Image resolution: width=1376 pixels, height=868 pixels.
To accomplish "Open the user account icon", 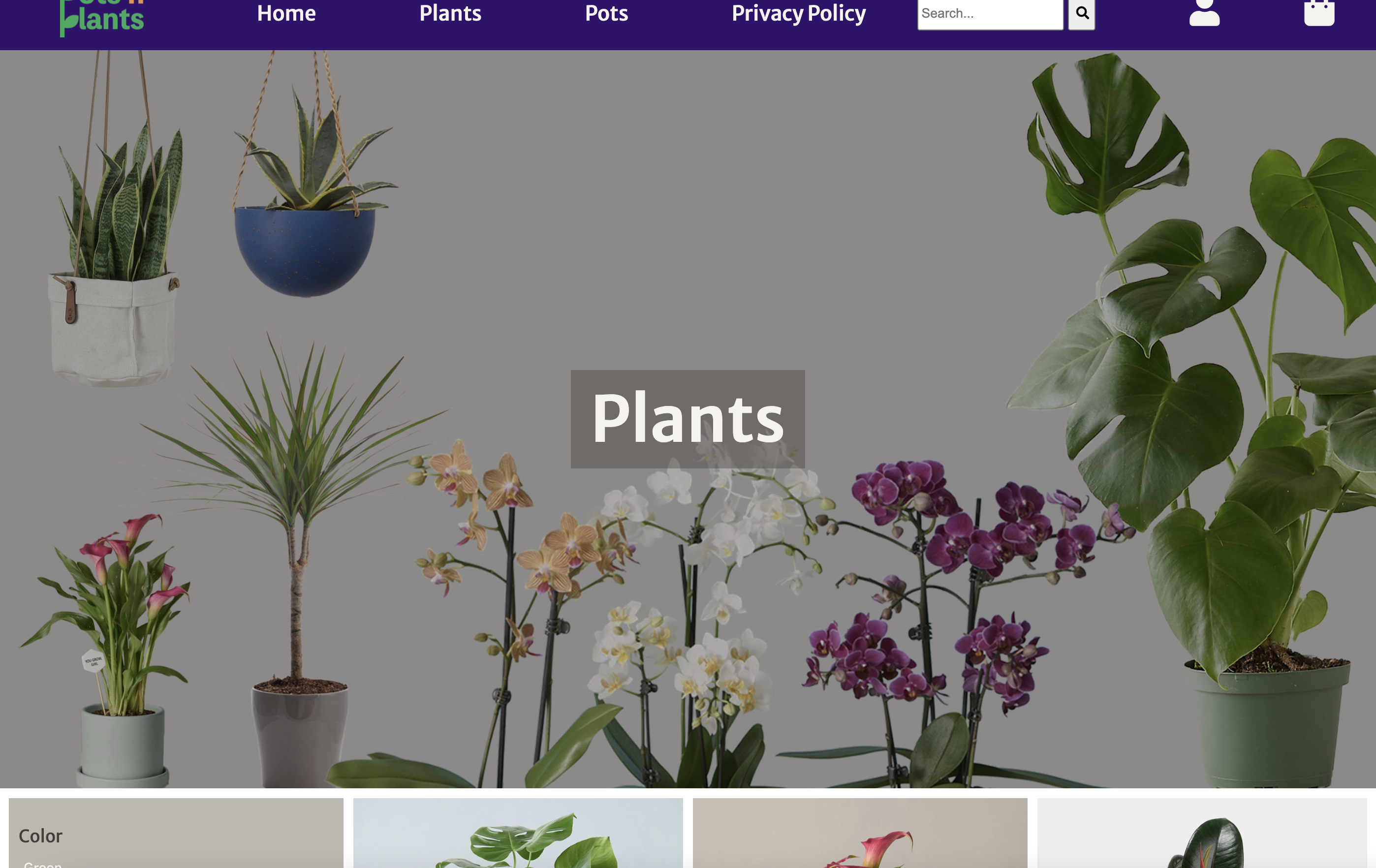I will pyautogui.click(x=1204, y=13).
